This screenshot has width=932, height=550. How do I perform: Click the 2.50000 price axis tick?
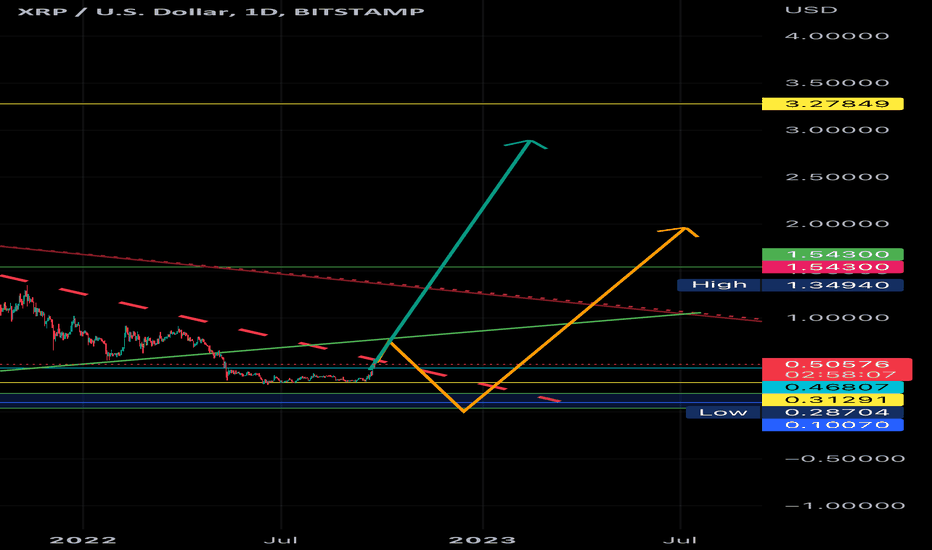point(837,177)
